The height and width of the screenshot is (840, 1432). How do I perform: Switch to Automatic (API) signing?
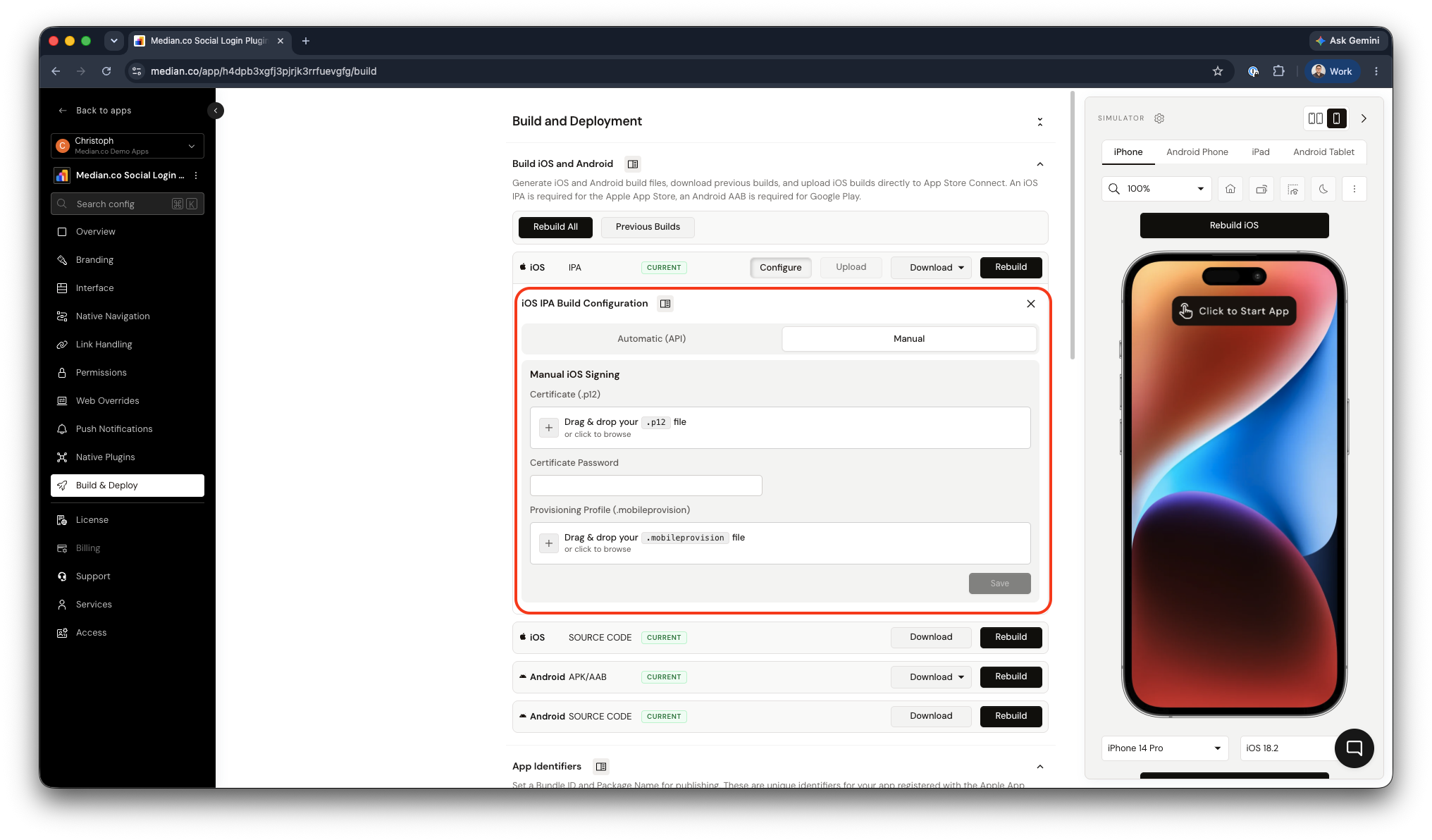coord(651,339)
